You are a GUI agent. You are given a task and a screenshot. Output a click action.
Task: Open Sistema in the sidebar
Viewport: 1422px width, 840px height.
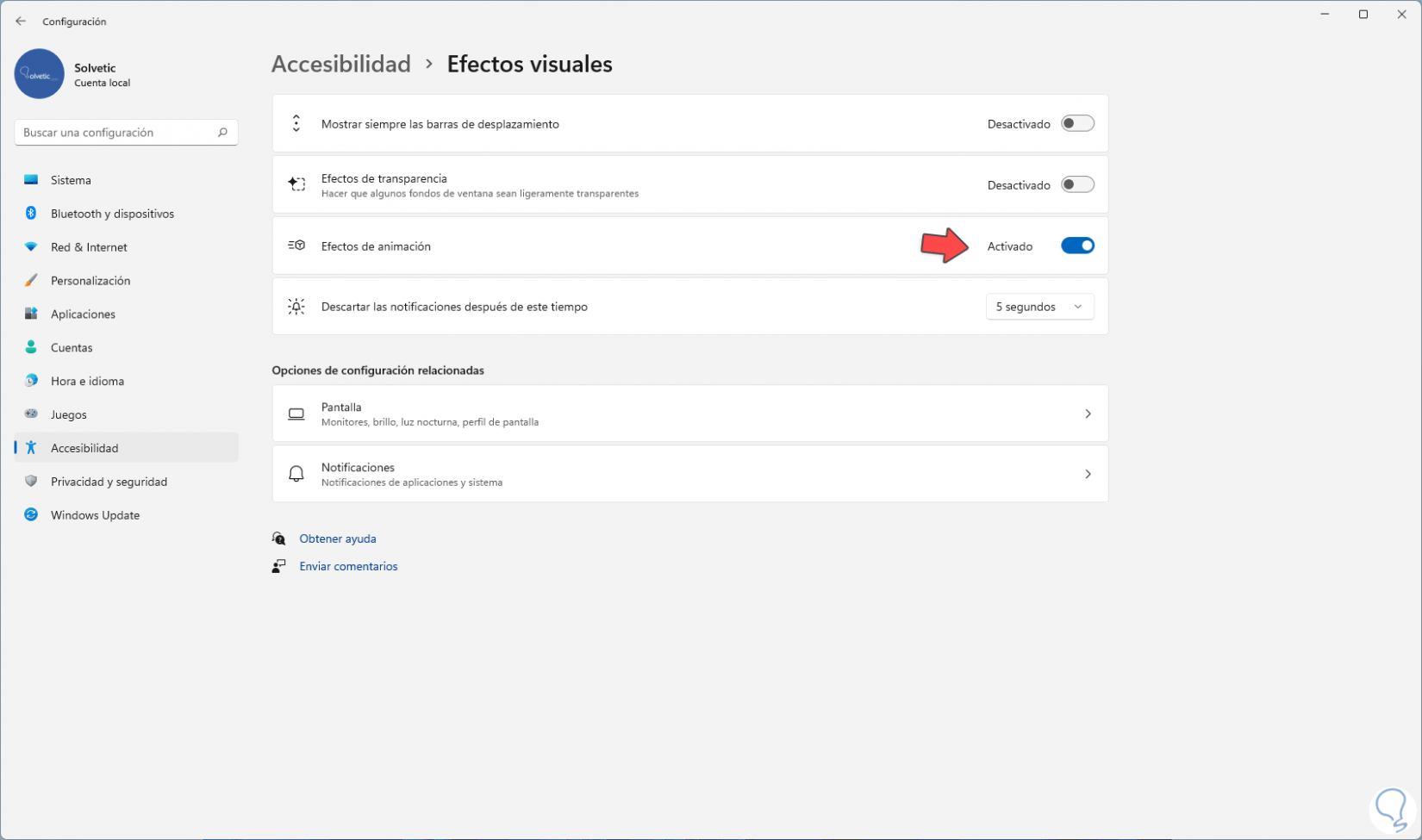click(71, 180)
